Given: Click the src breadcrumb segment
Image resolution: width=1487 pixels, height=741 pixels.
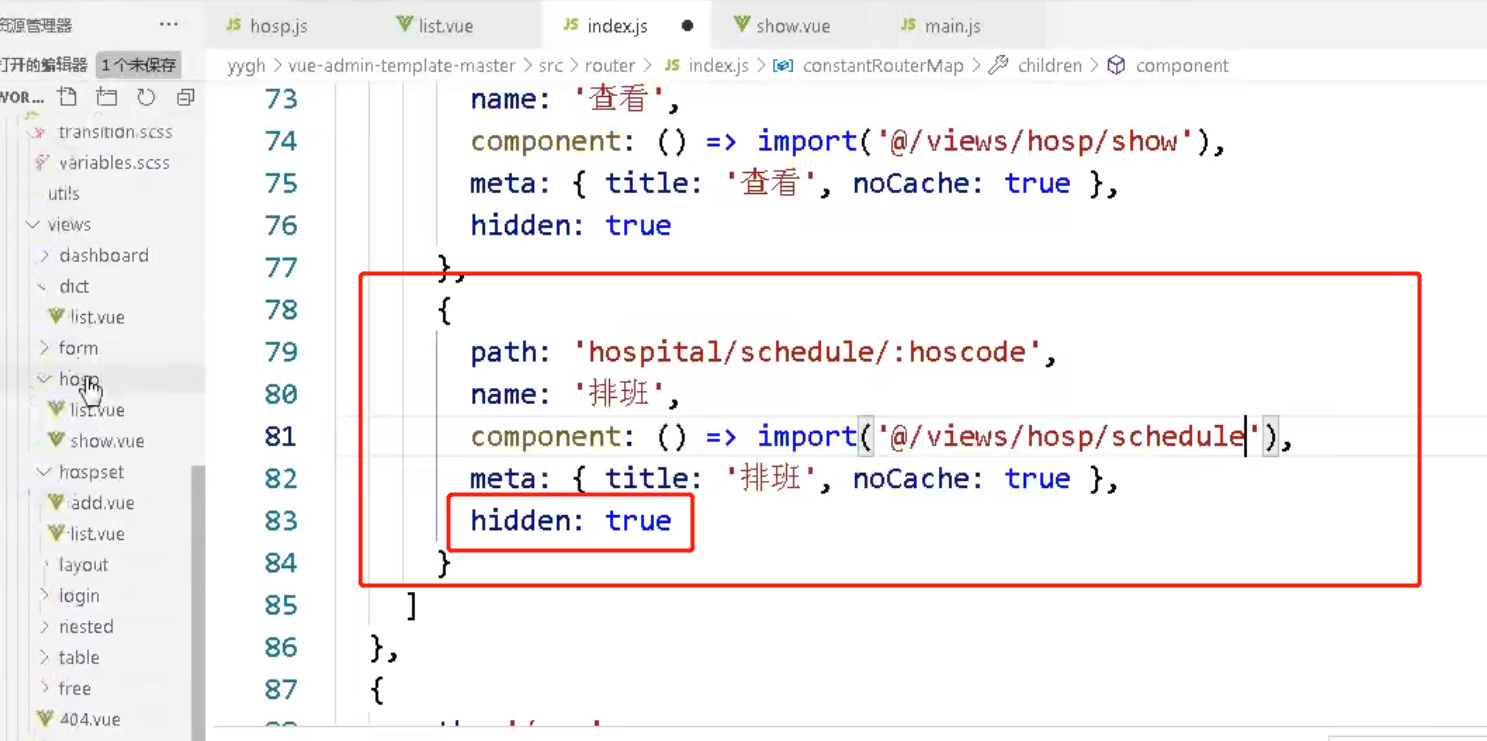Looking at the screenshot, I should 551,66.
